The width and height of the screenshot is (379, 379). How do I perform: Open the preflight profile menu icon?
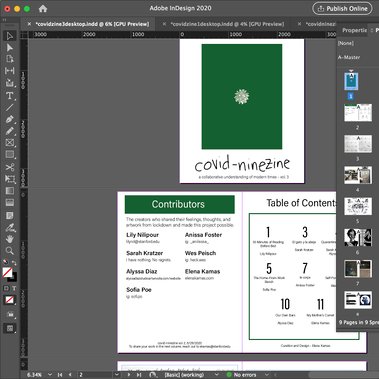click(153, 375)
